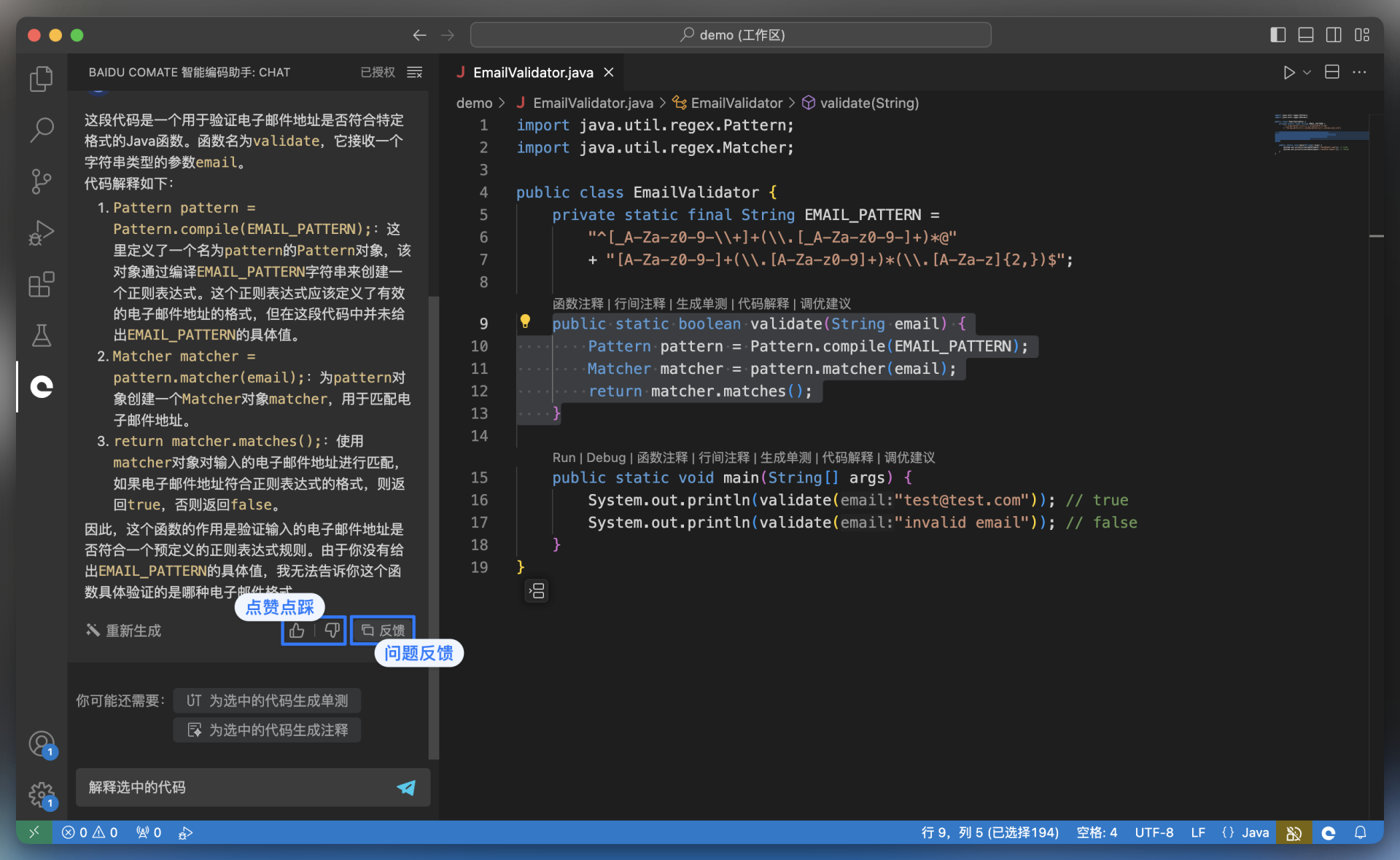Toggle the bottom panel layout icon
1400x860 pixels.
tap(1306, 35)
